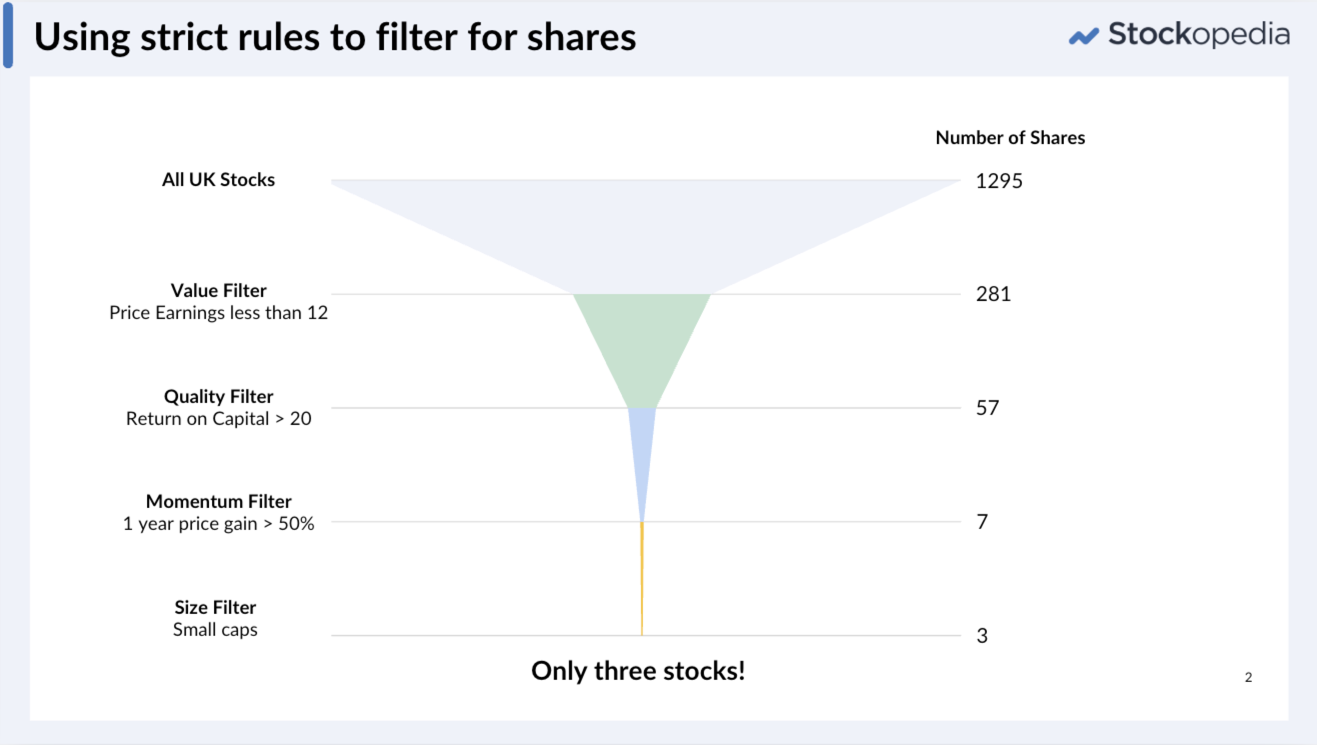Image resolution: width=1317 pixels, height=745 pixels.
Task: Select the "Return on Capital > 20" text
Action: pyautogui.click(x=218, y=419)
